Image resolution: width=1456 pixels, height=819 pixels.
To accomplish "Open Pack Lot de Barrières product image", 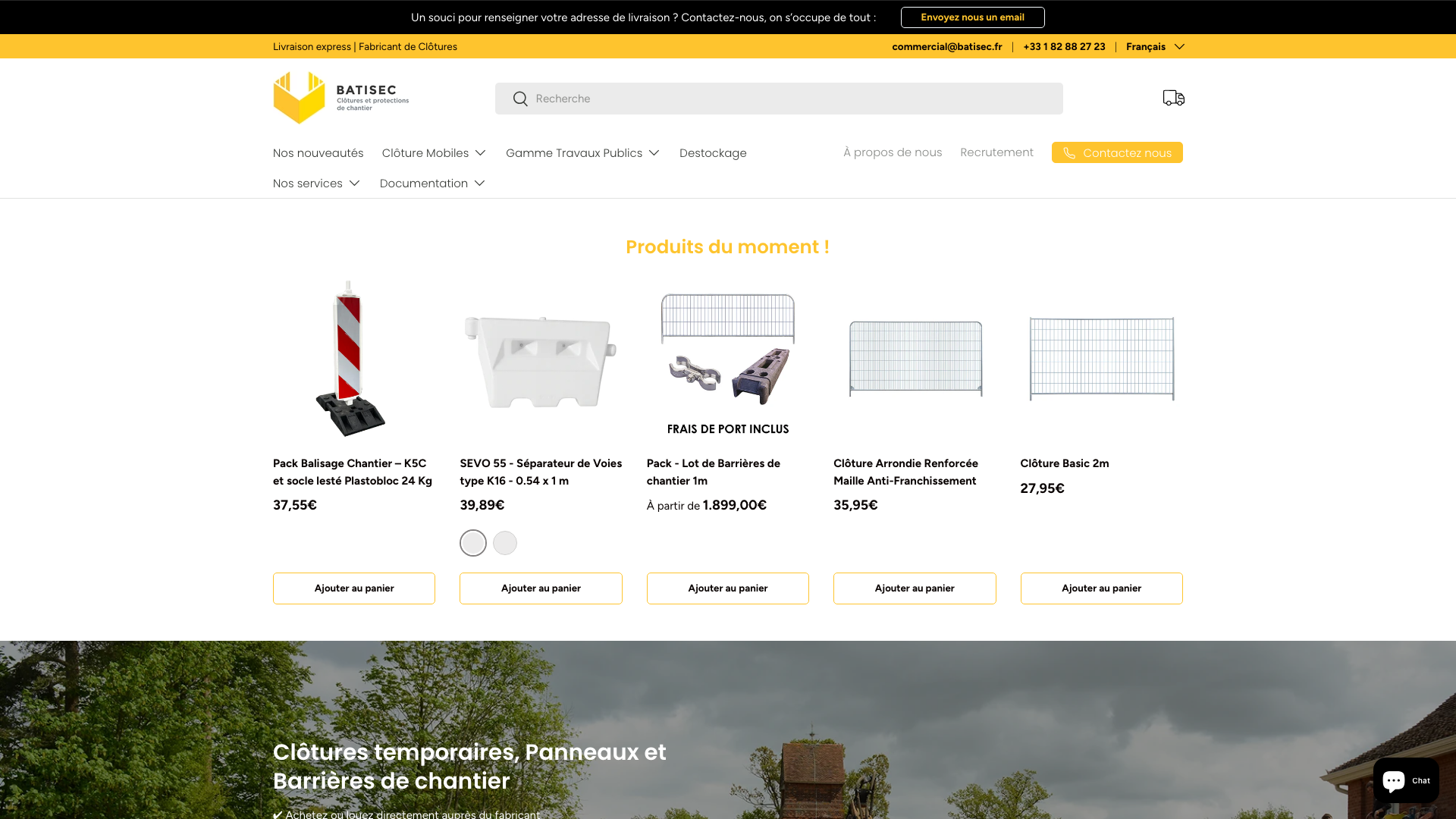I will (728, 360).
